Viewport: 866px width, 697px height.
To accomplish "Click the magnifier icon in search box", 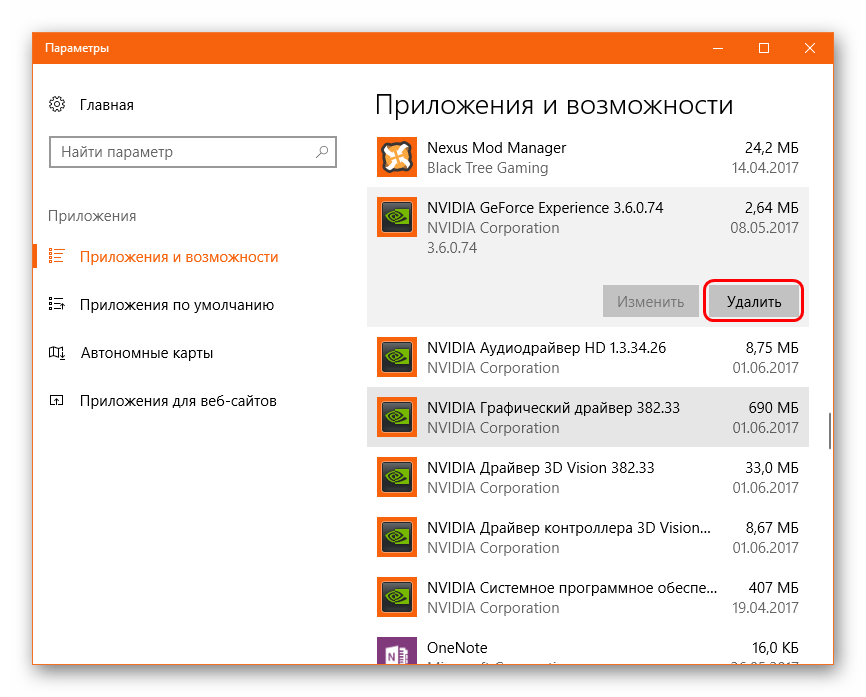I will [321, 152].
